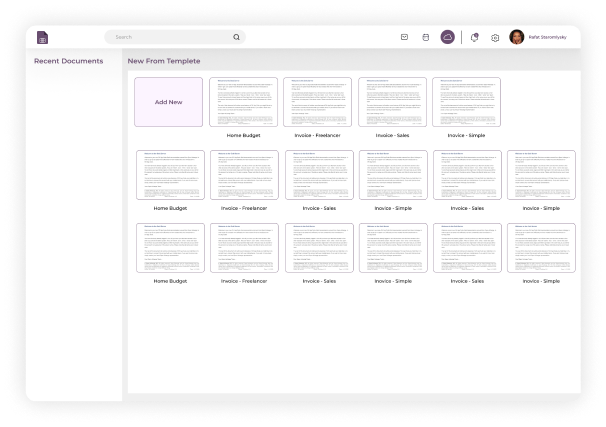Choose third-row Invoice - Freelancer template thumbnail
Screen dimensions: 606x427
(x=244, y=248)
